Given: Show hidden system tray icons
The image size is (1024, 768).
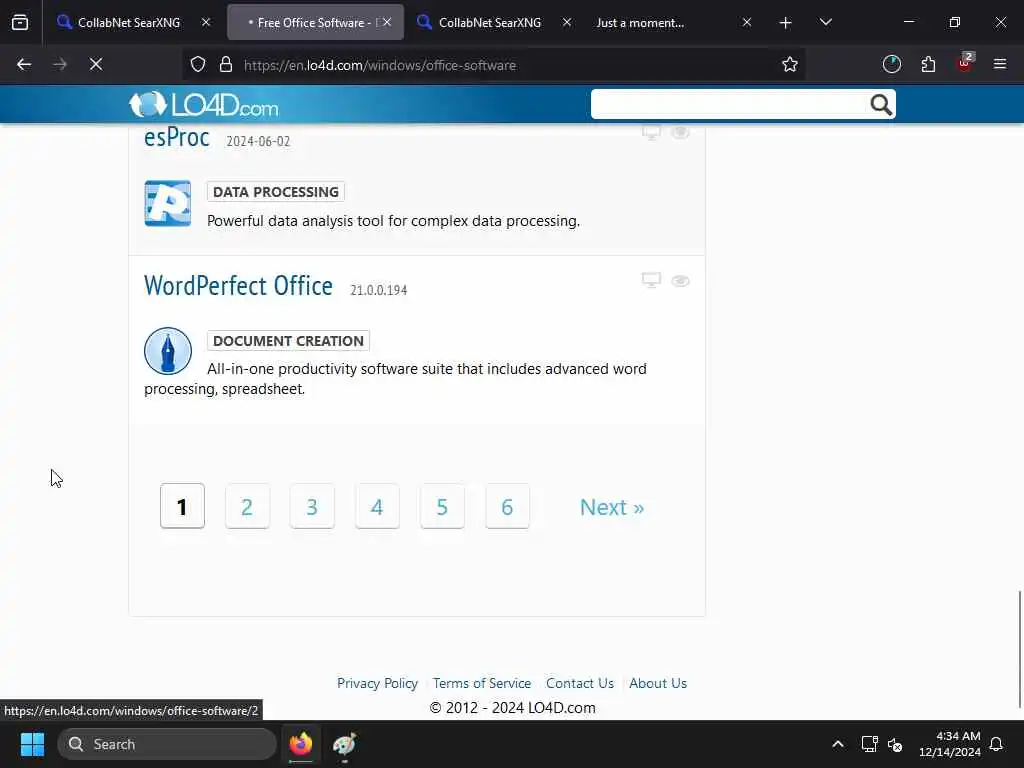Looking at the screenshot, I should coord(838,744).
